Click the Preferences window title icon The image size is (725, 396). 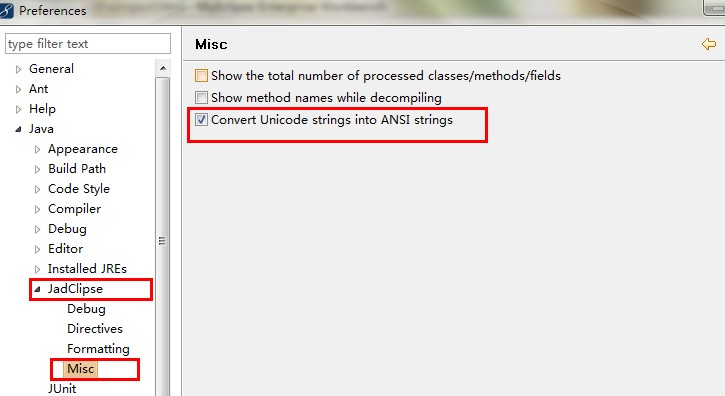pyautogui.click(x=6, y=11)
